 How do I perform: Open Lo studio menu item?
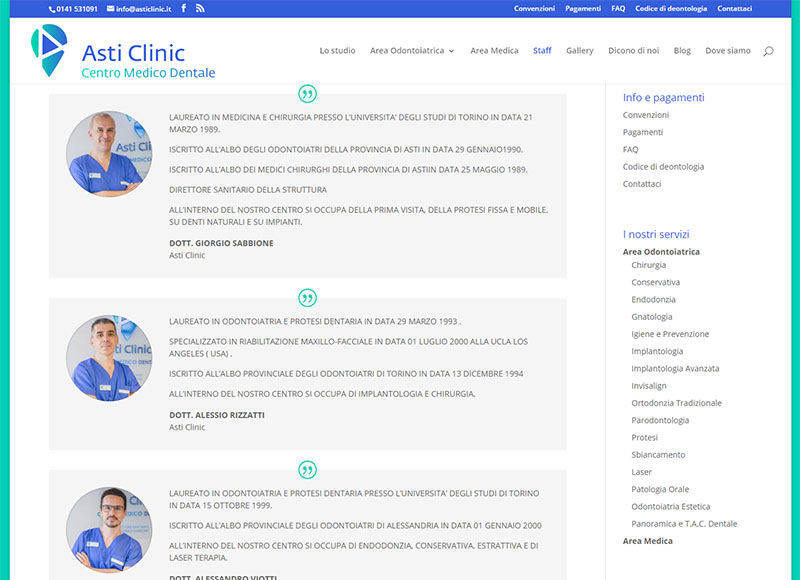337,51
